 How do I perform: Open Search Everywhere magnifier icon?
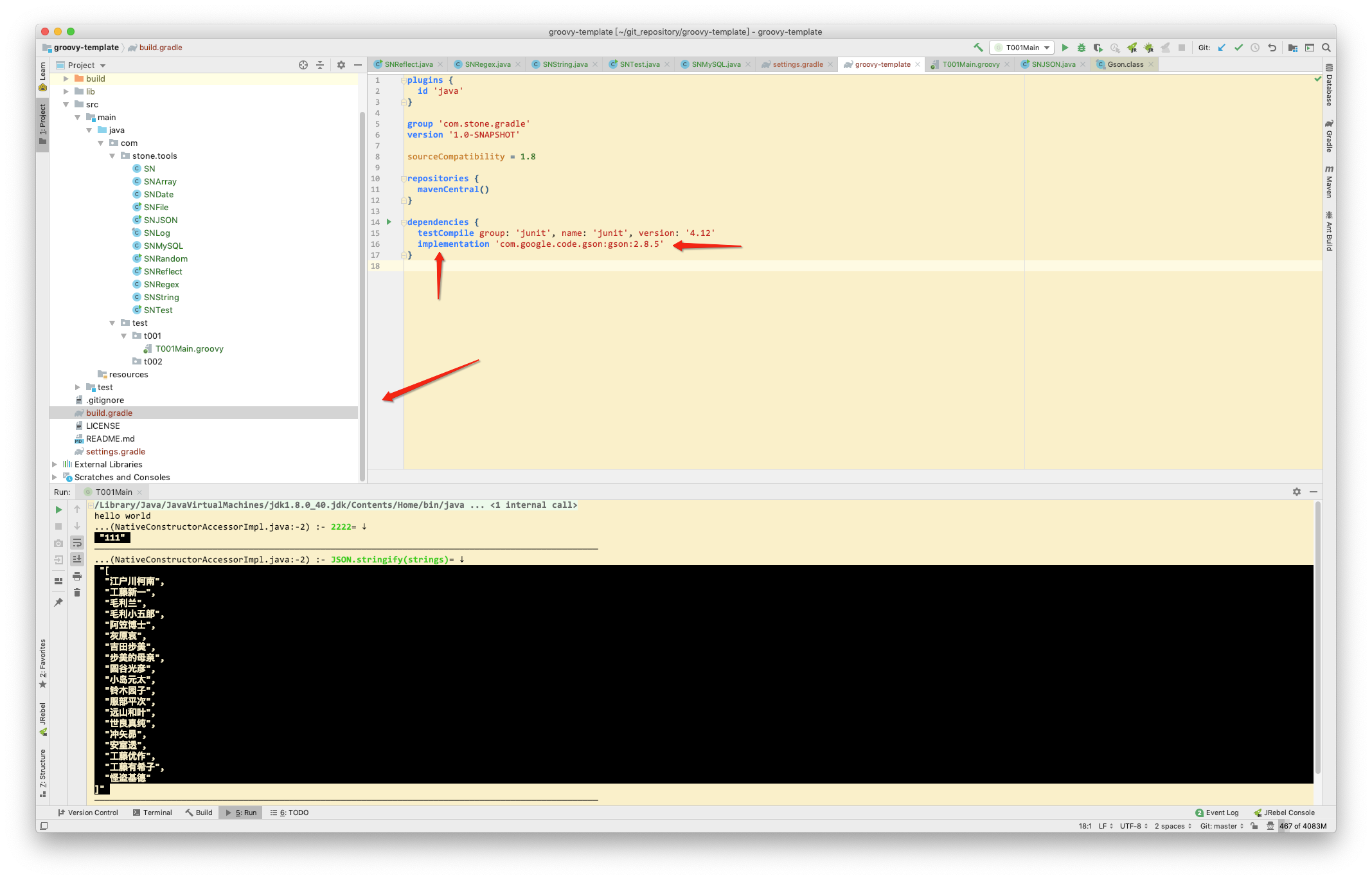(x=1326, y=48)
